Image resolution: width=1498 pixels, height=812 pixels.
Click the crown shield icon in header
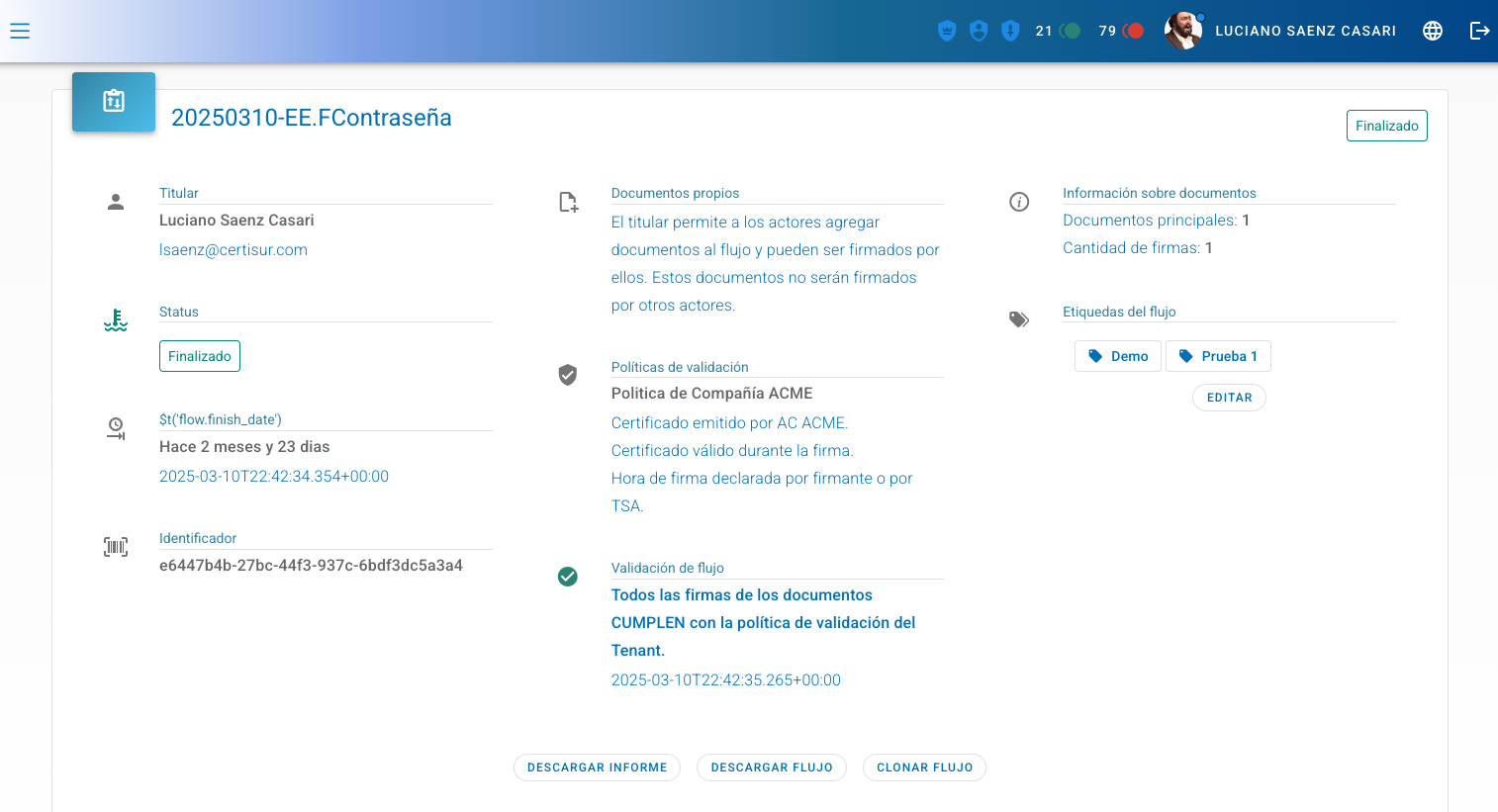(x=947, y=31)
